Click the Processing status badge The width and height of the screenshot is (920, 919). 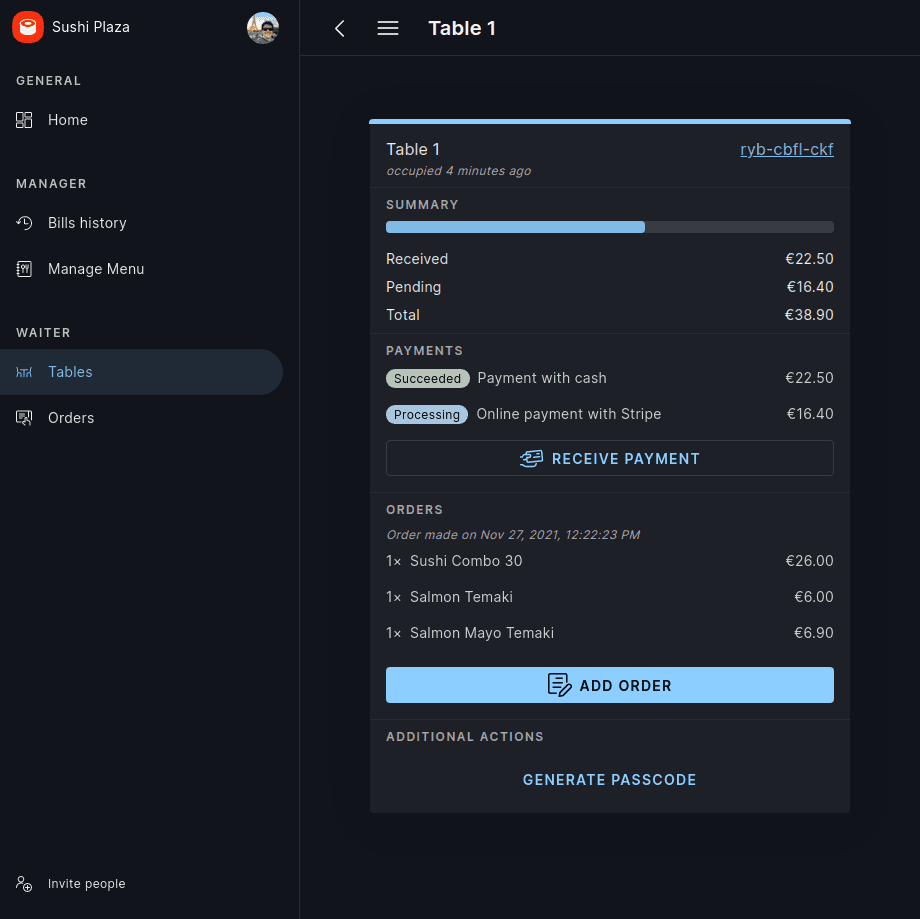click(427, 414)
